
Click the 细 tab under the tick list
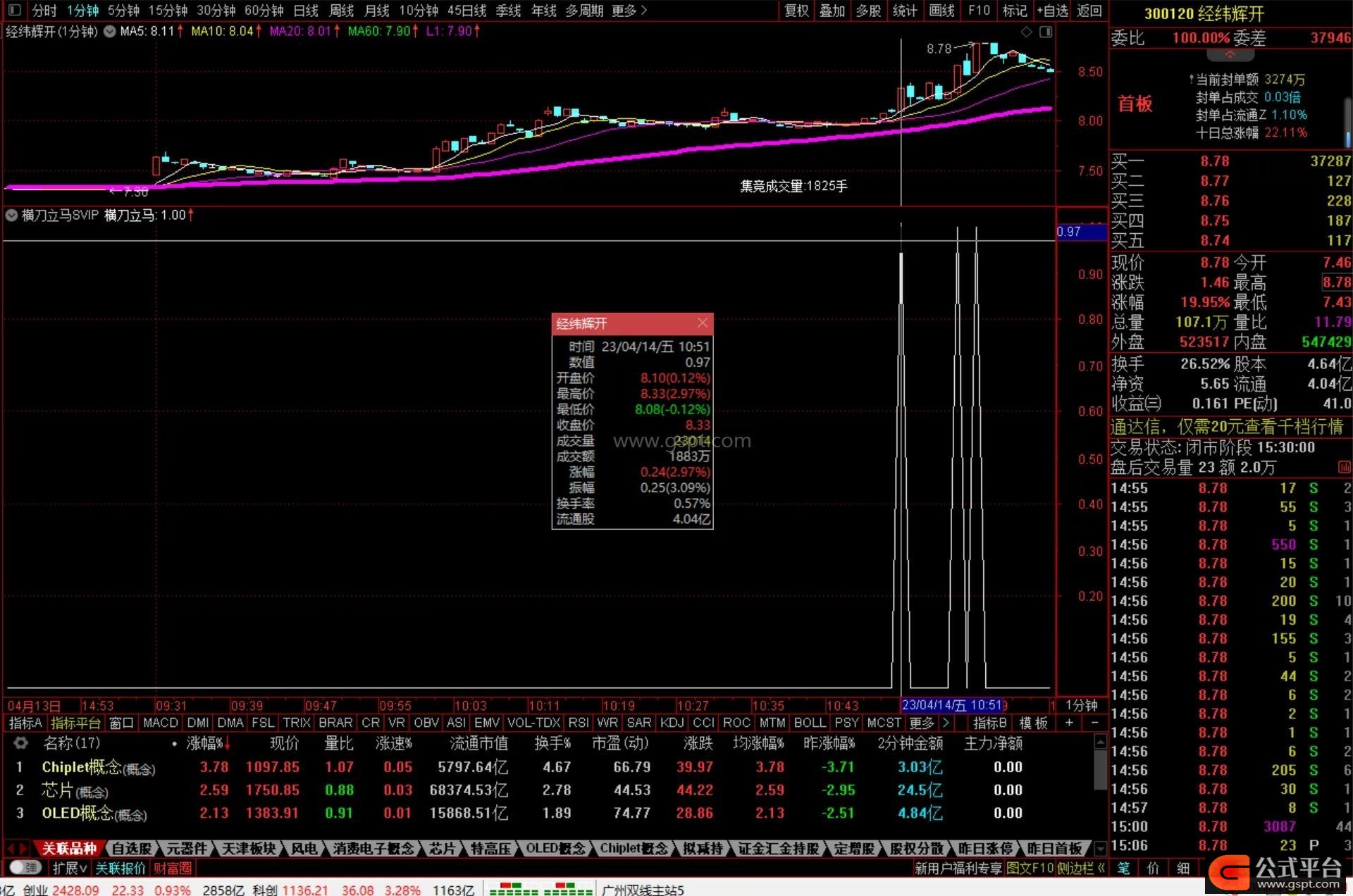pyautogui.click(x=1183, y=868)
